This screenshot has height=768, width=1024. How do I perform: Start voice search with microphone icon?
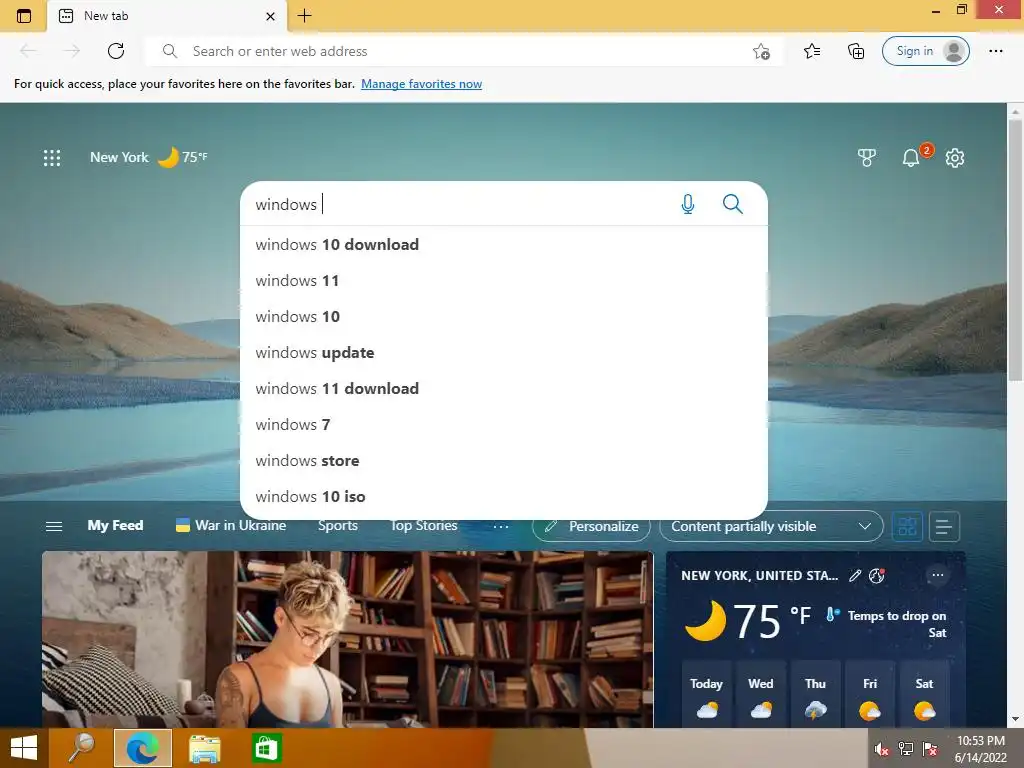point(688,204)
